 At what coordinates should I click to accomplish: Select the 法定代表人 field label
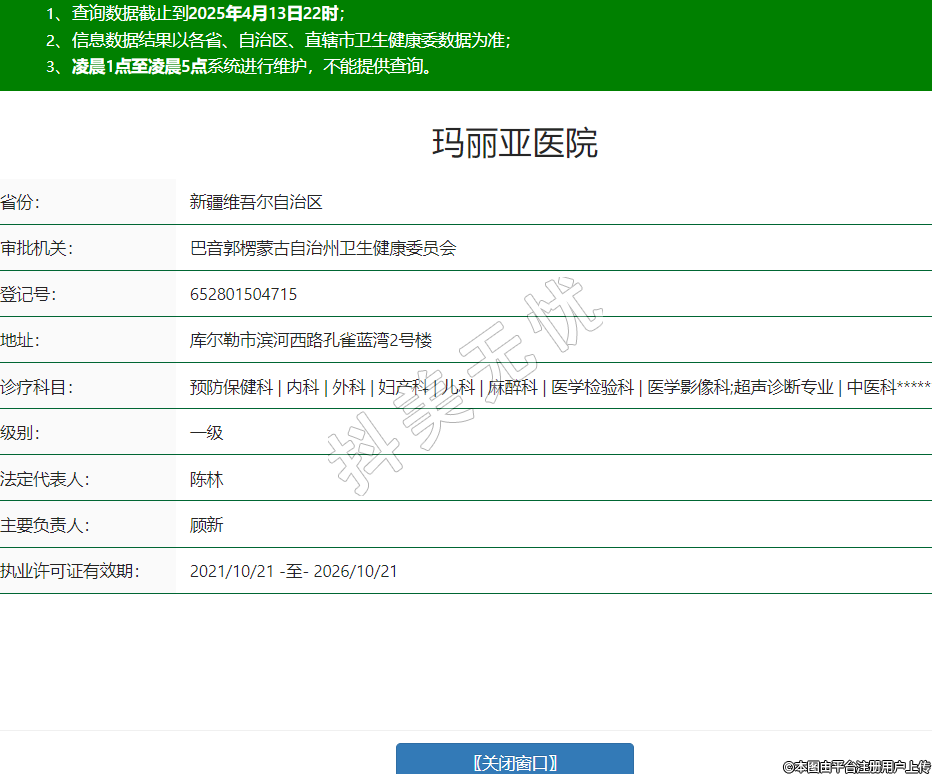click(45, 479)
